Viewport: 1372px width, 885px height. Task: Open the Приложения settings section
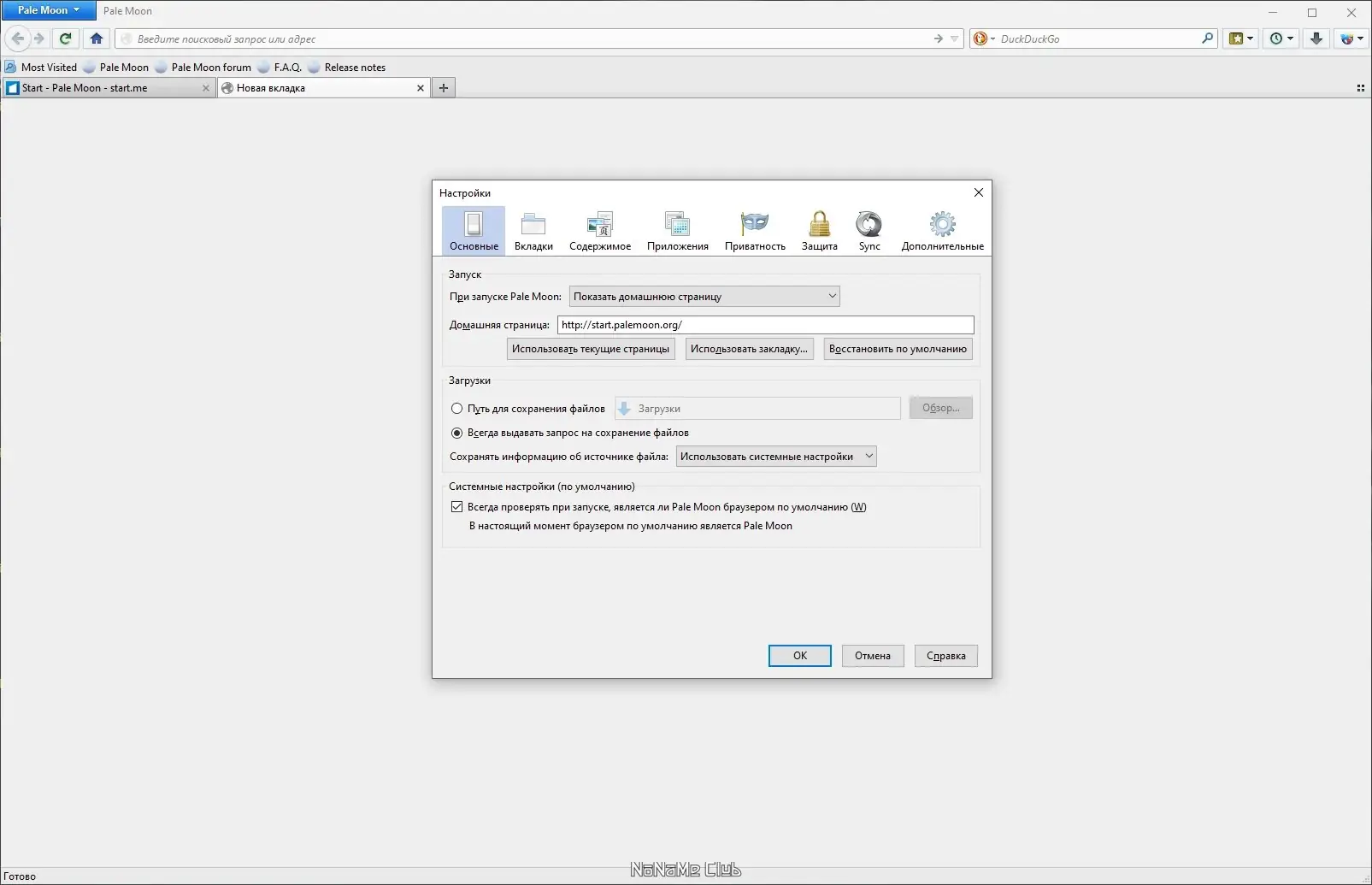(x=678, y=231)
